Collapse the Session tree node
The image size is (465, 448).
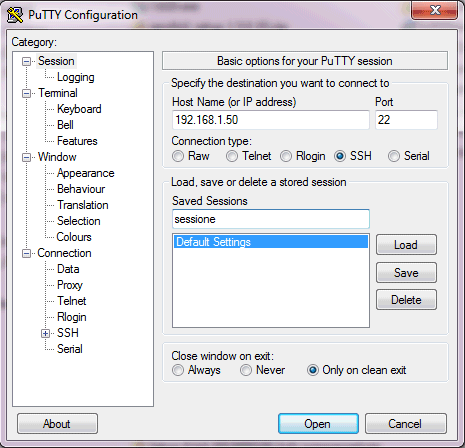point(26,61)
